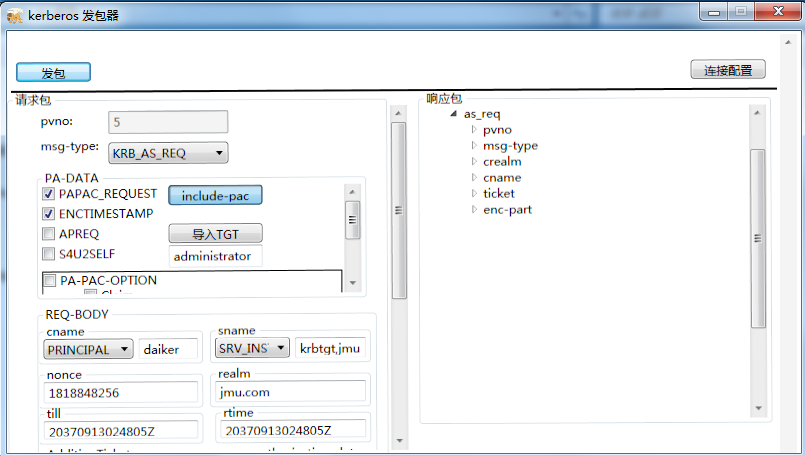Click PA-DATA scrollbar up arrow
The height and width of the screenshot is (456, 805).
(x=352, y=192)
